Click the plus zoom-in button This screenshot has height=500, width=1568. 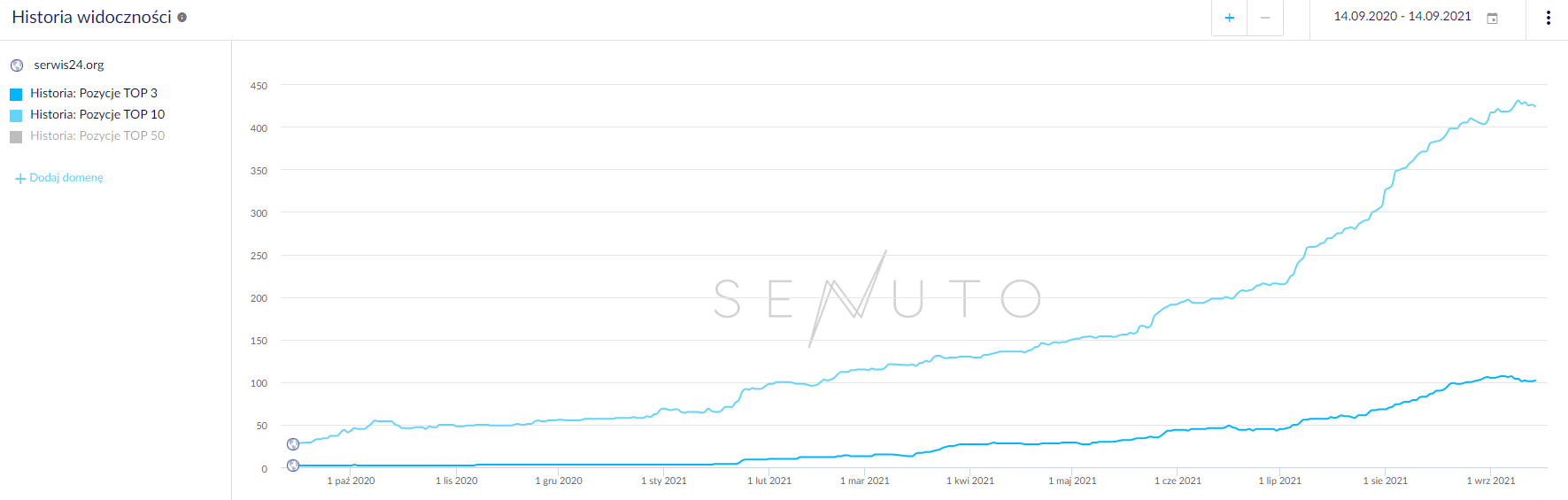click(x=1229, y=18)
